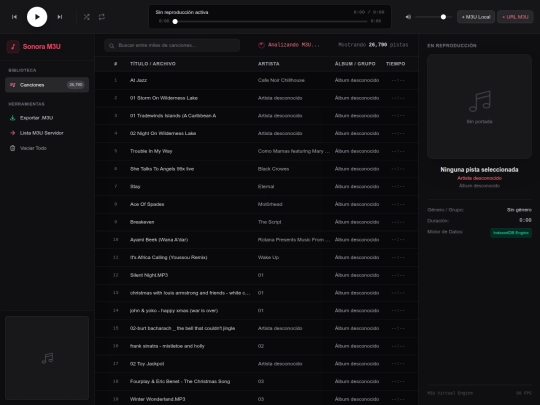Select the track Stay
The height and width of the screenshot is (405, 540).
(x=257, y=187)
